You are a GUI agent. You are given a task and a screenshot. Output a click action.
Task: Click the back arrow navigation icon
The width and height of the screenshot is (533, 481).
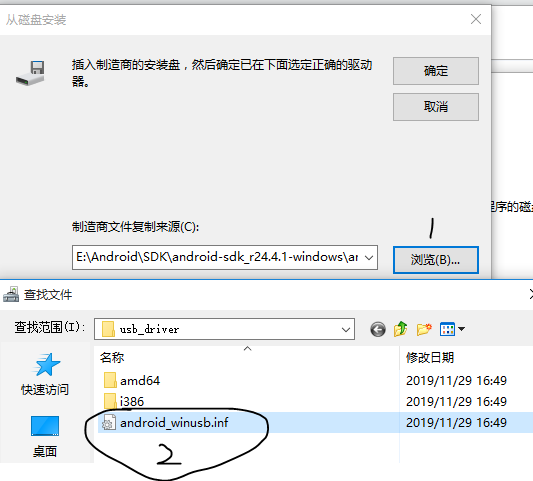pos(378,329)
